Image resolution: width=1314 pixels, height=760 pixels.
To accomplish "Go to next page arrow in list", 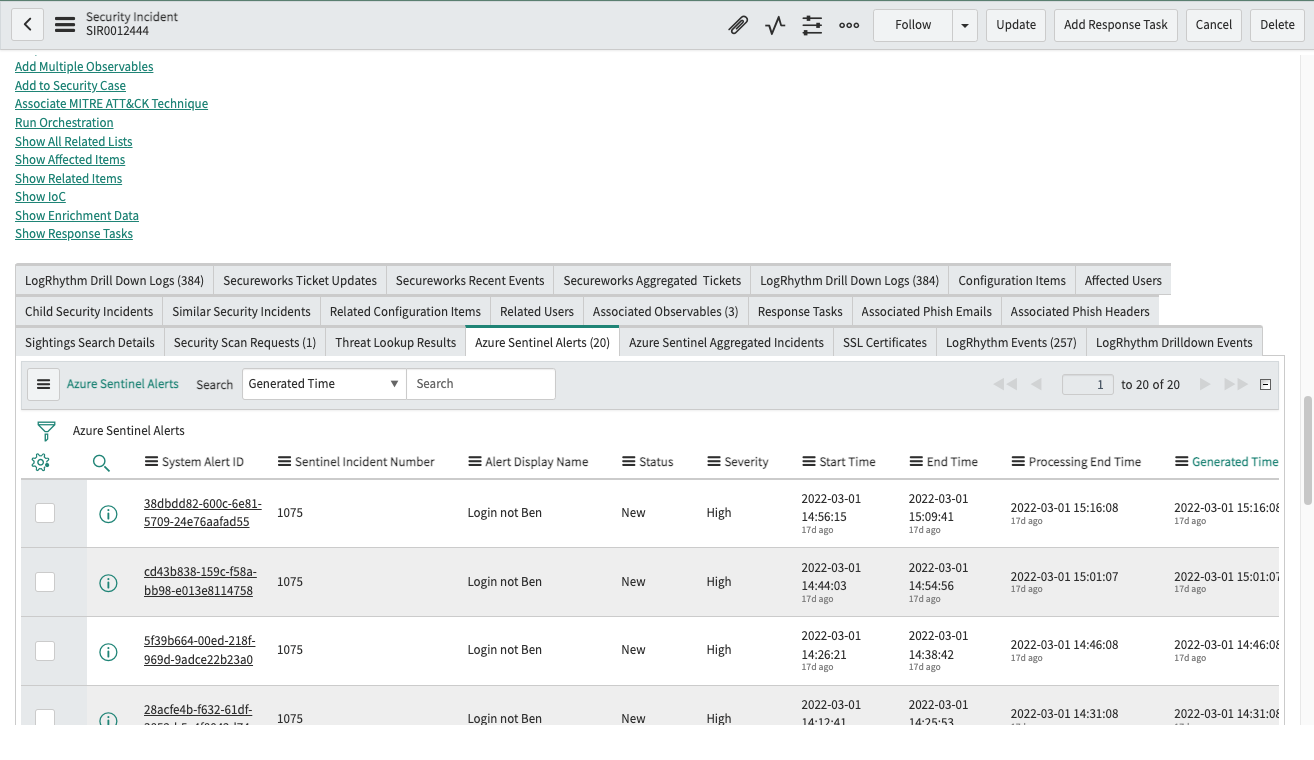I will (x=1205, y=384).
